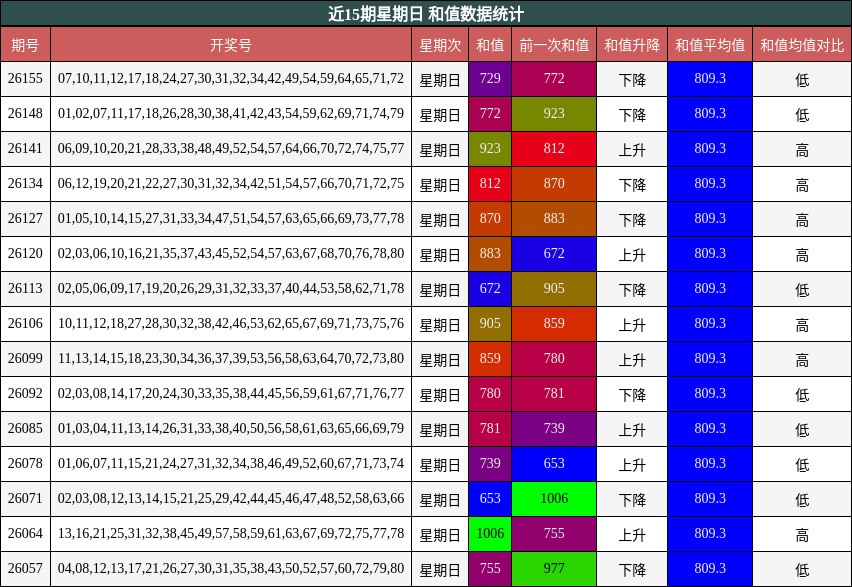This screenshot has height=587, width=852.
Task: Select issue number 26141
Action: pyautogui.click(x=25, y=149)
